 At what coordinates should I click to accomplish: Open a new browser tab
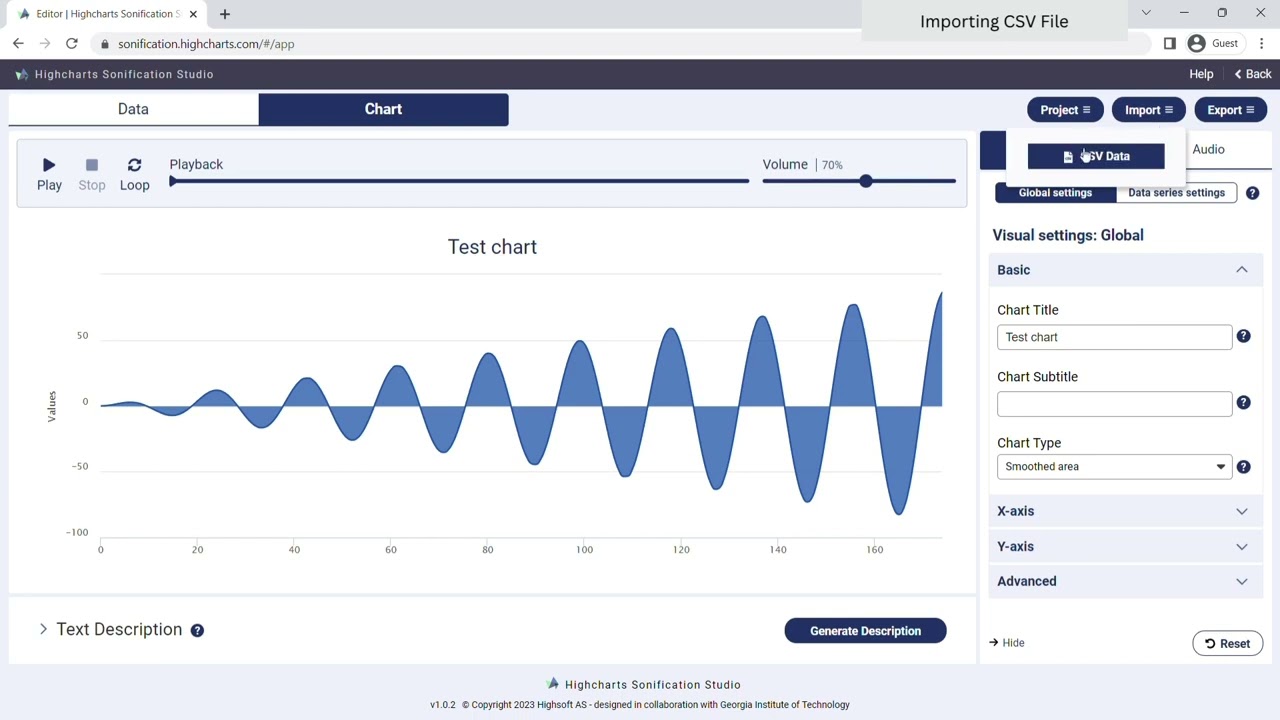(x=225, y=14)
